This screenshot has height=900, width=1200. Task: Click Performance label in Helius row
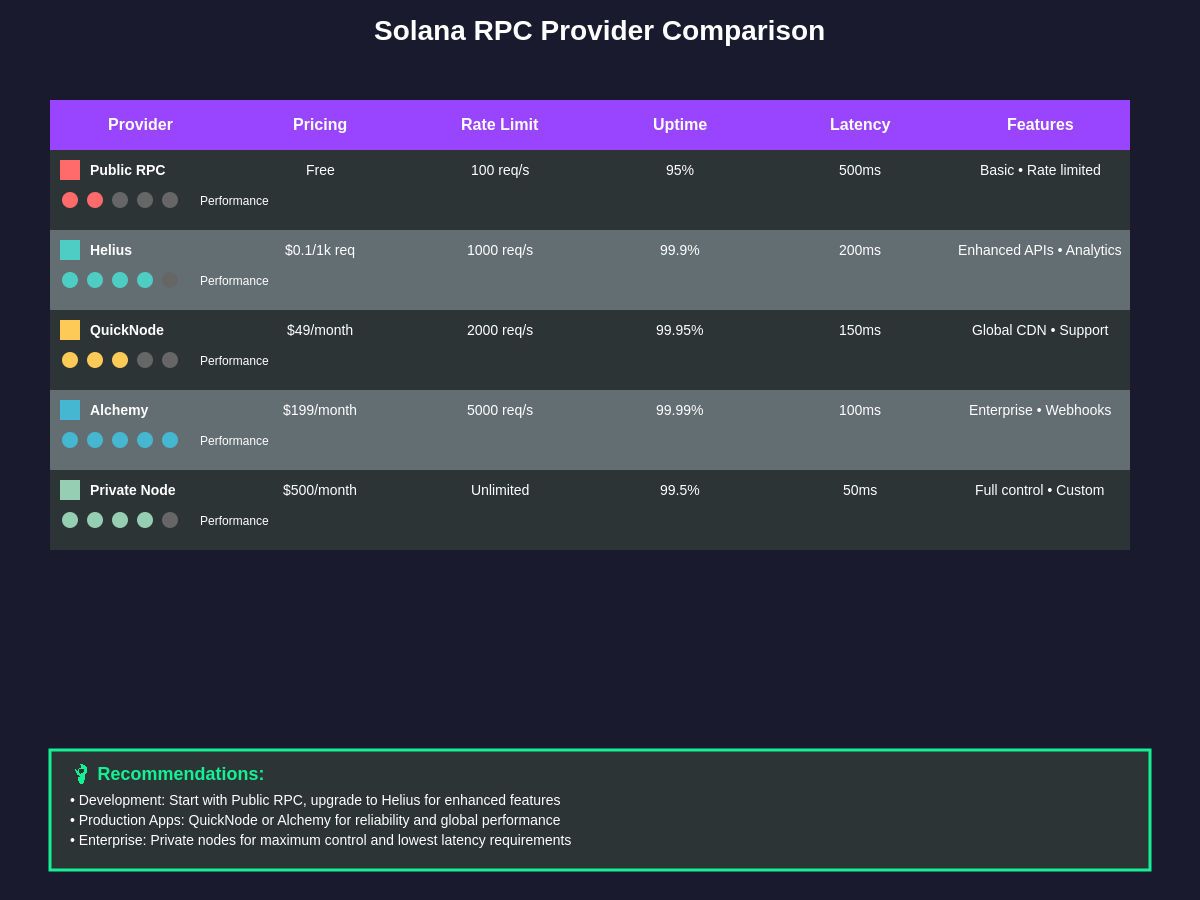pyautogui.click(x=234, y=281)
